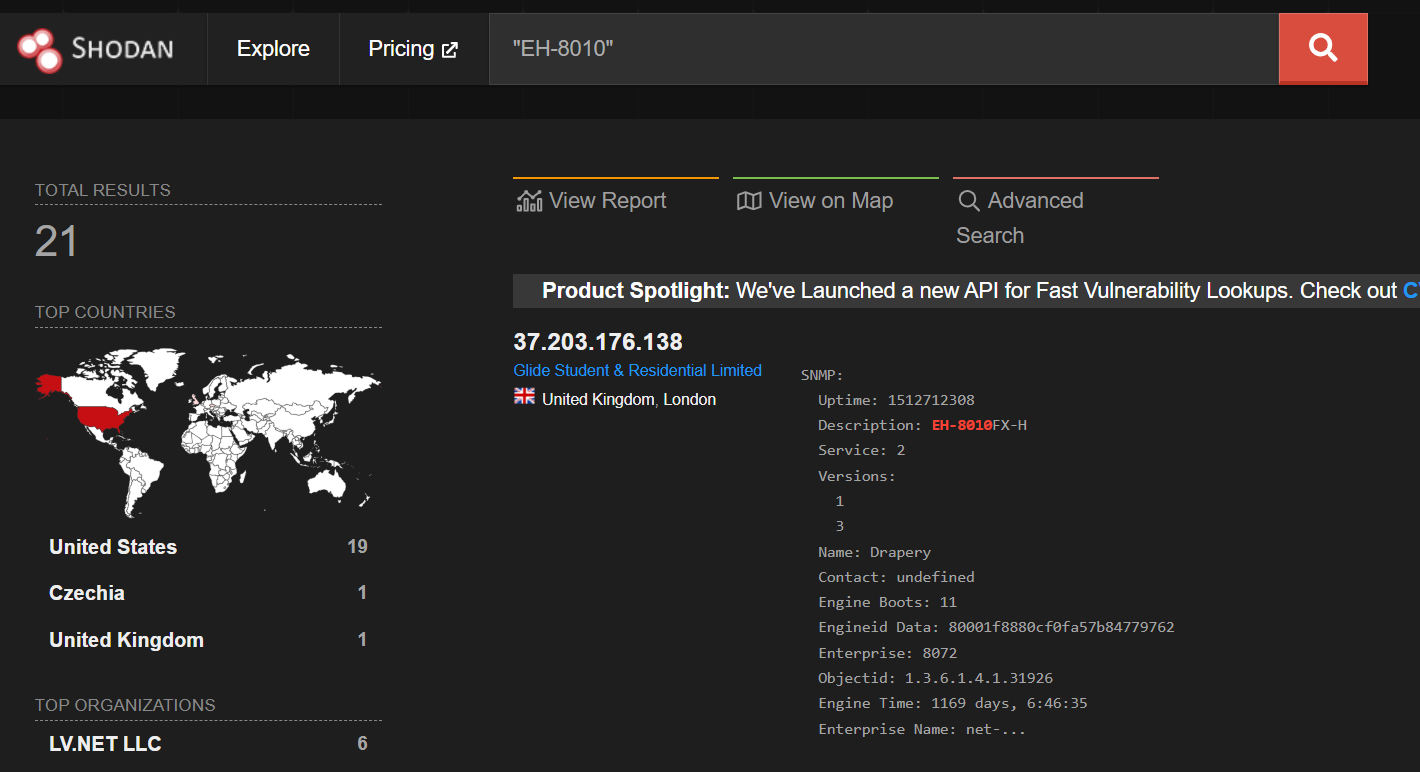Click the View on Map icon
This screenshot has height=772, width=1420.
749,201
